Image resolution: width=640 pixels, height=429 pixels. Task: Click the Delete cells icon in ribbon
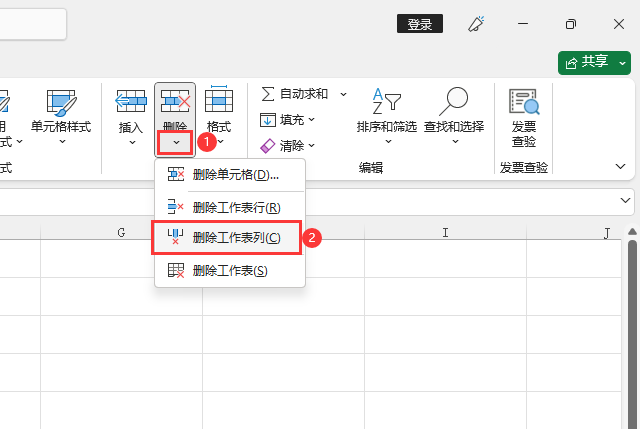(x=175, y=102)
